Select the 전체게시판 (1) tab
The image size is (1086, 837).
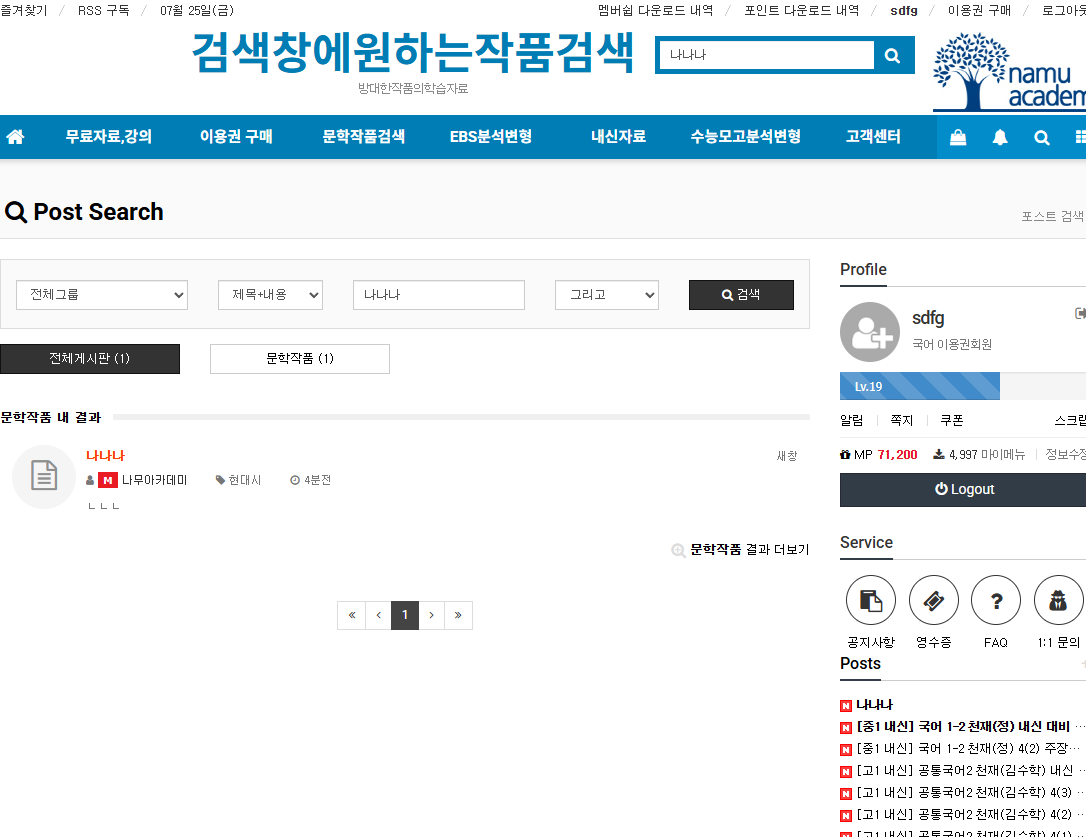(x=90, y=359)
